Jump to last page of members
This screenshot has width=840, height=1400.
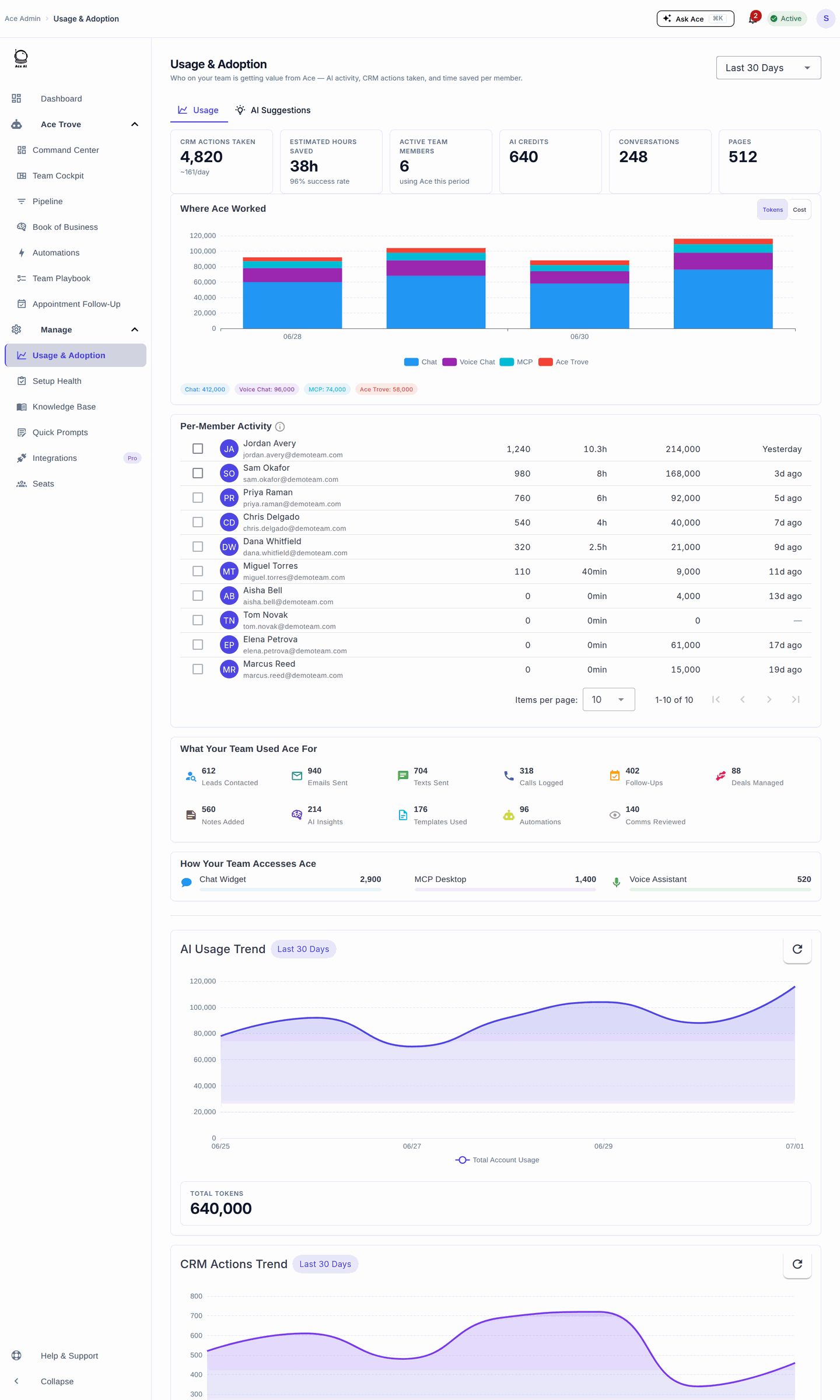796,699
